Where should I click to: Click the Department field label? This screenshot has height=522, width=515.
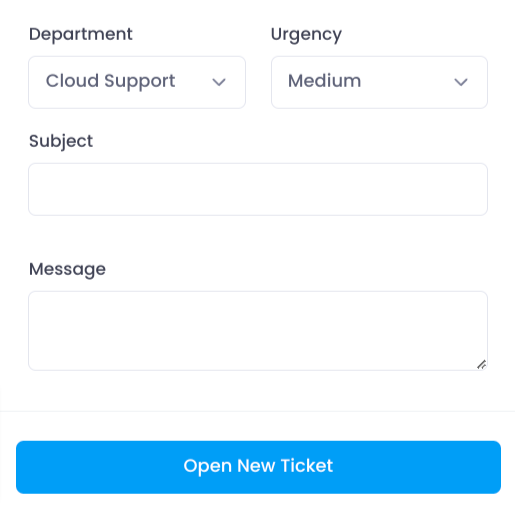tap(81, 35)
